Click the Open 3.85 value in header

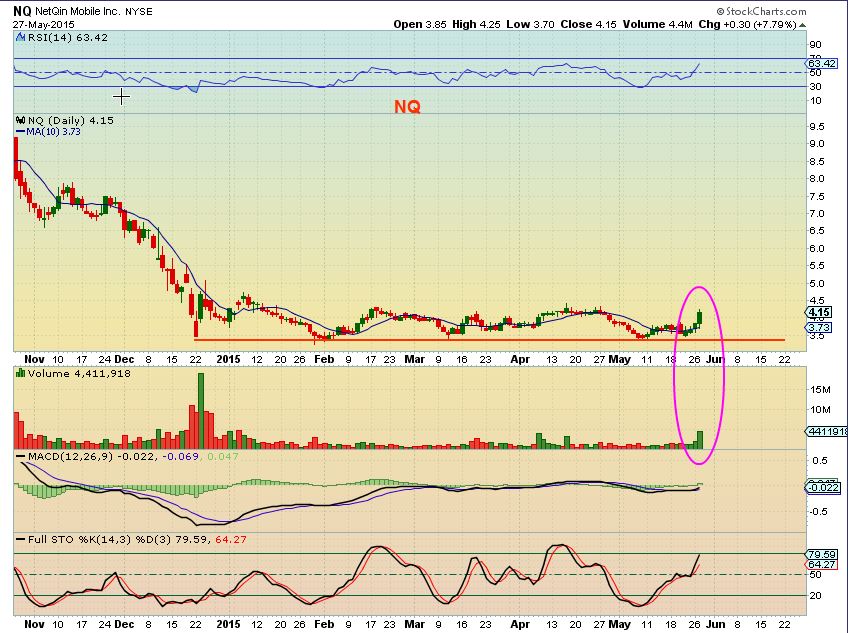420,24
